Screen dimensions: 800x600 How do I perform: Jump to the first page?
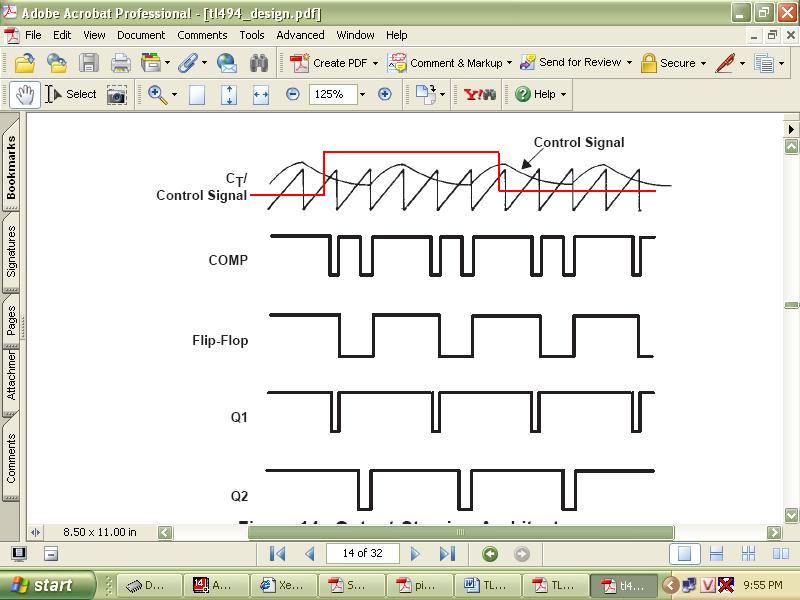pos(278,554)
